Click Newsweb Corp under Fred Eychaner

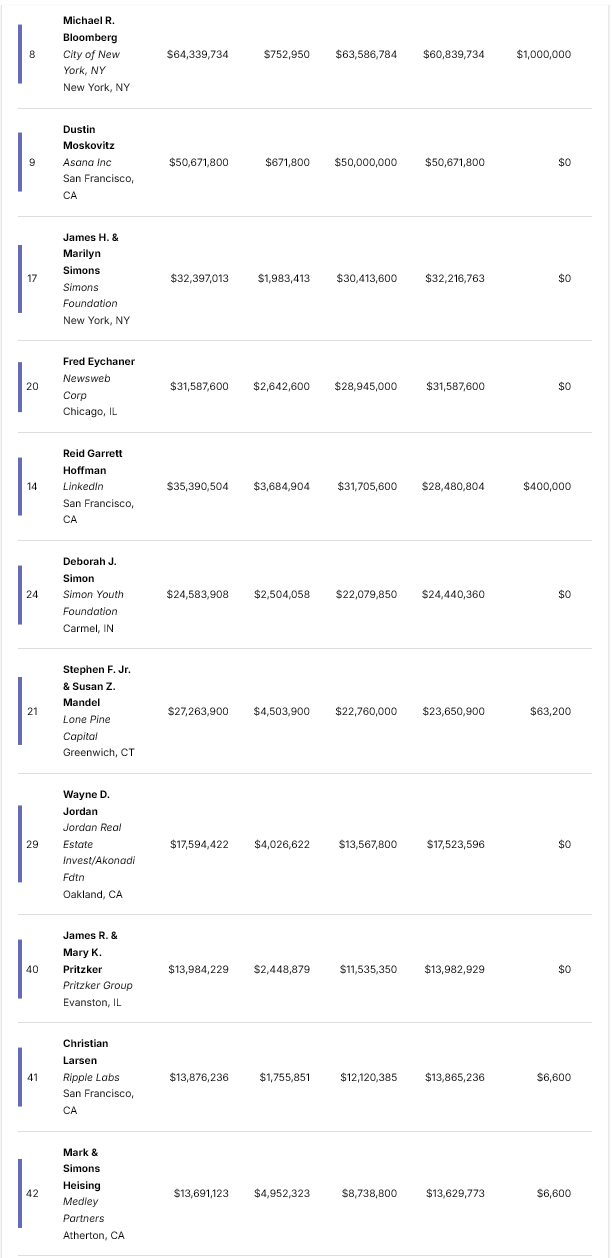(x=87, y=386)
